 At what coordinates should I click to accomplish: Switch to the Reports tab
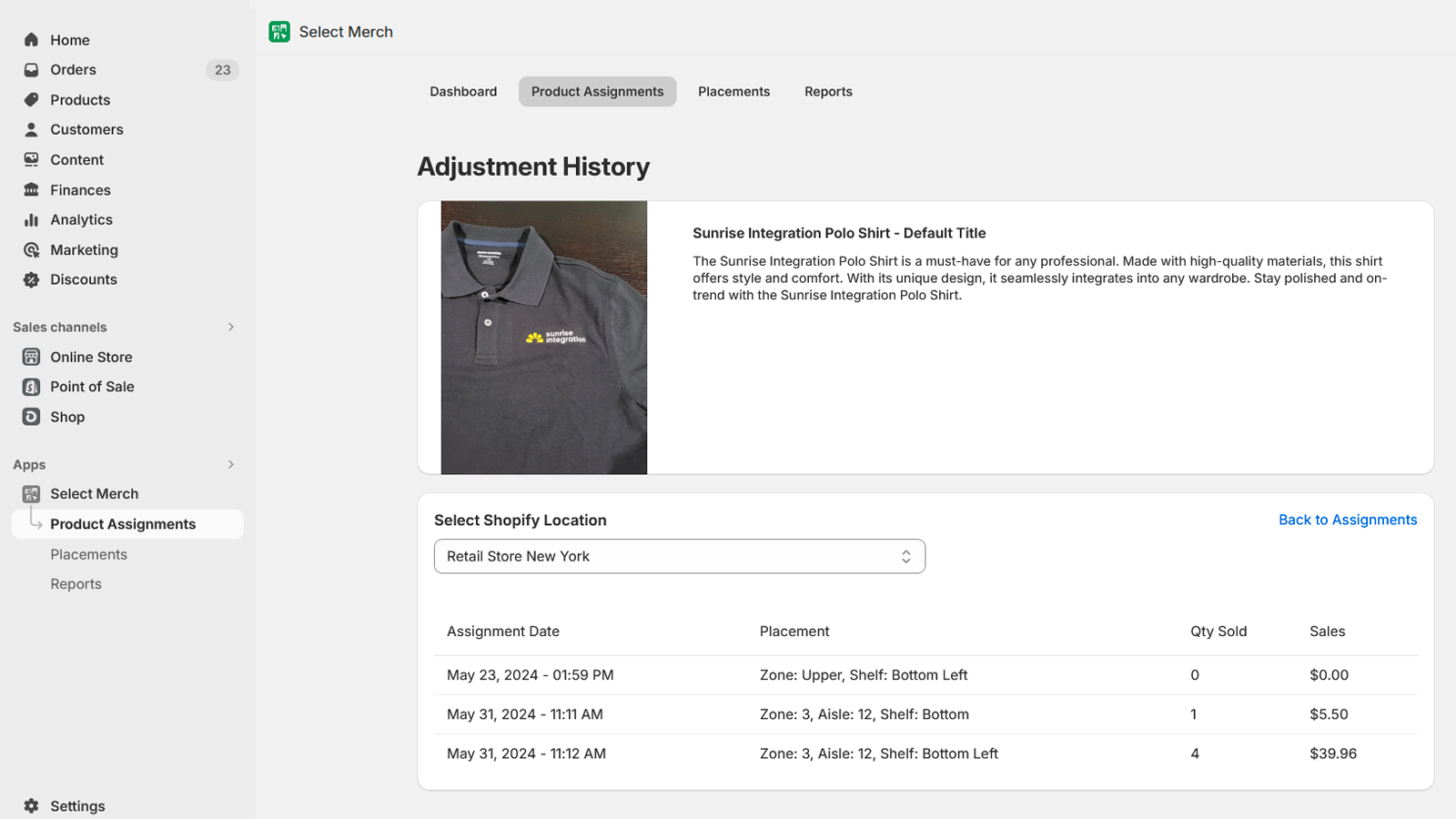827,91
